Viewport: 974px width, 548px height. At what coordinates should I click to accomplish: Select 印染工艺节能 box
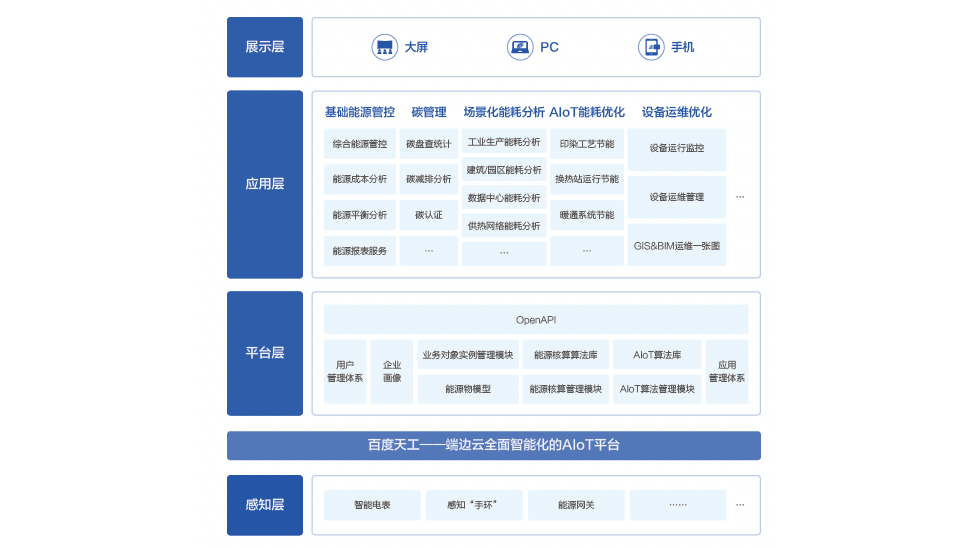[587, 144]
